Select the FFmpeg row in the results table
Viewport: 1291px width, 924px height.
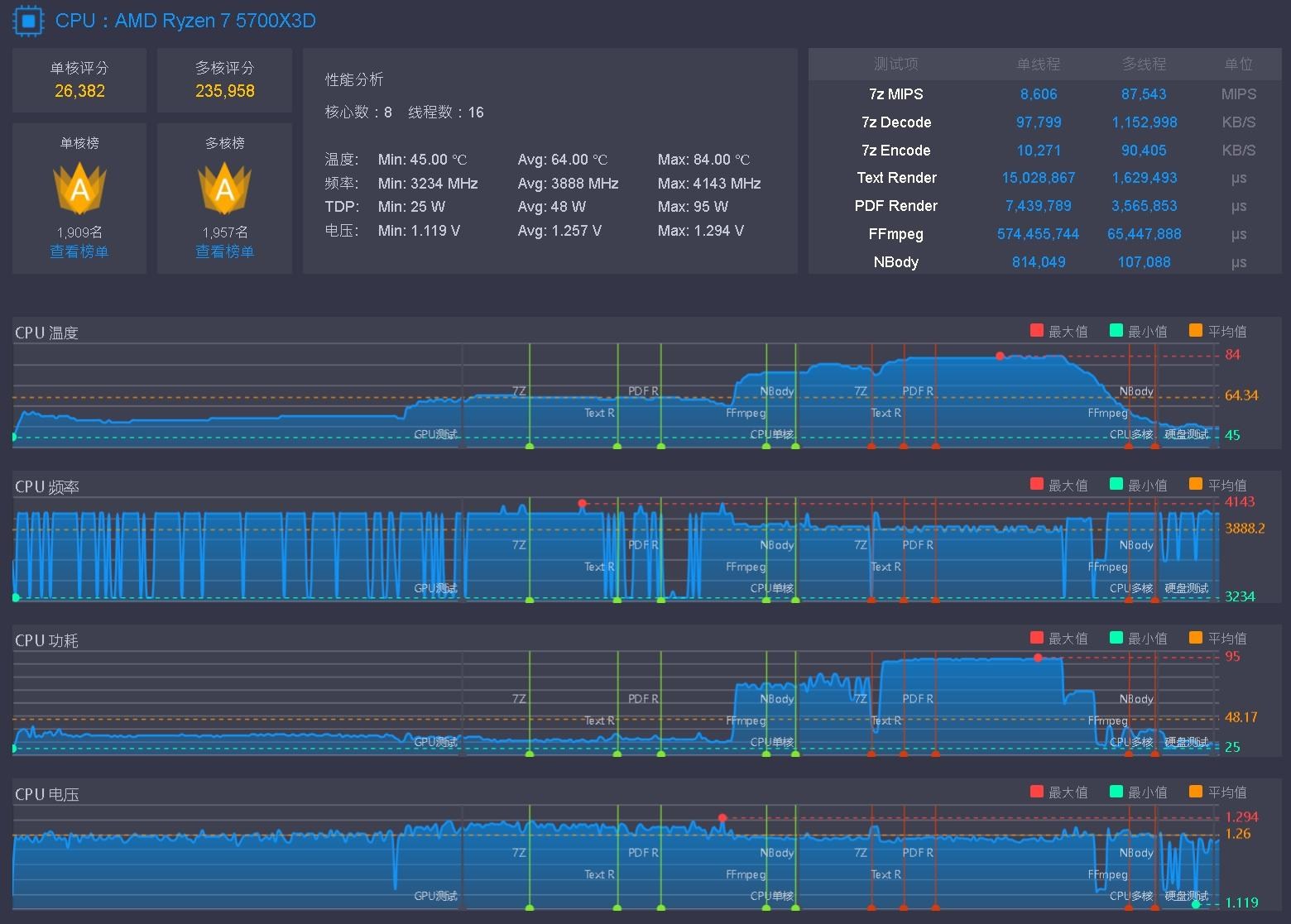897,234
